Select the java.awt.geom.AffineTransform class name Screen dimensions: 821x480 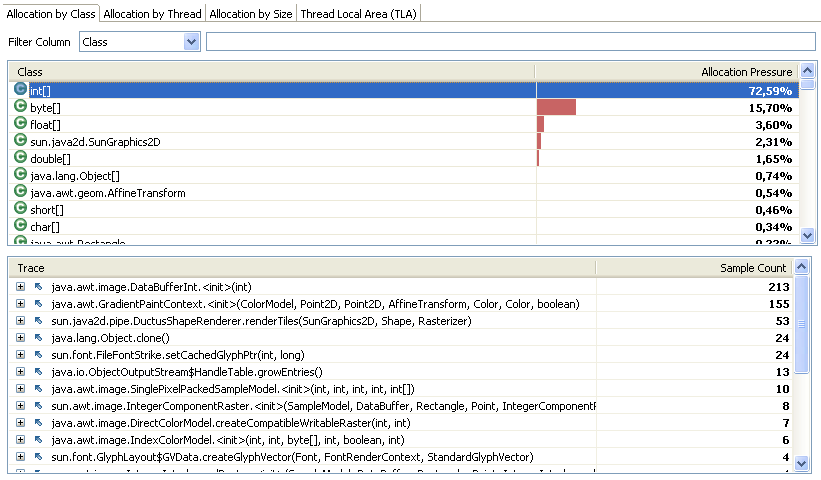pos(108,193)
